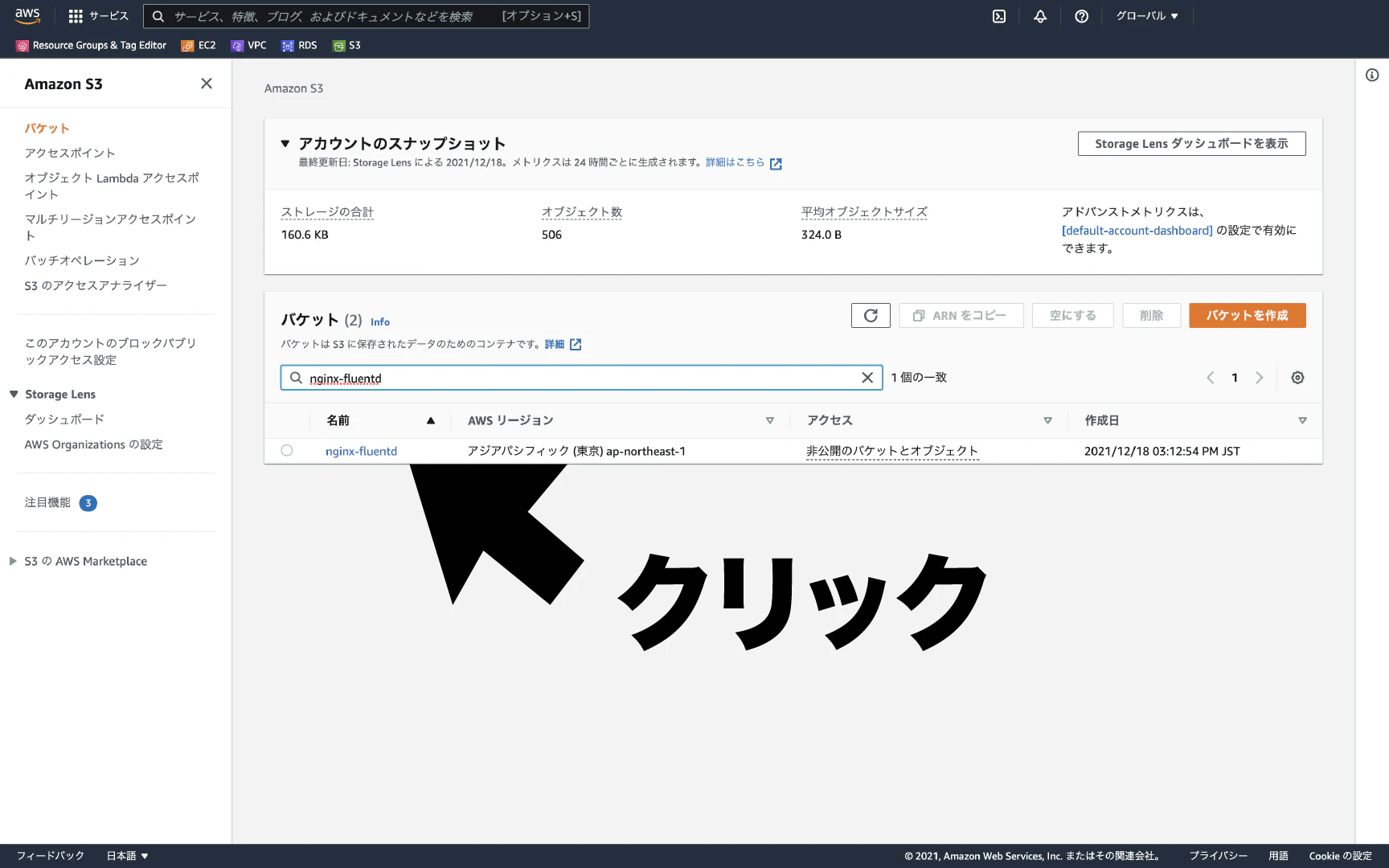Refresh the bucket list

[x=871, y=316]
